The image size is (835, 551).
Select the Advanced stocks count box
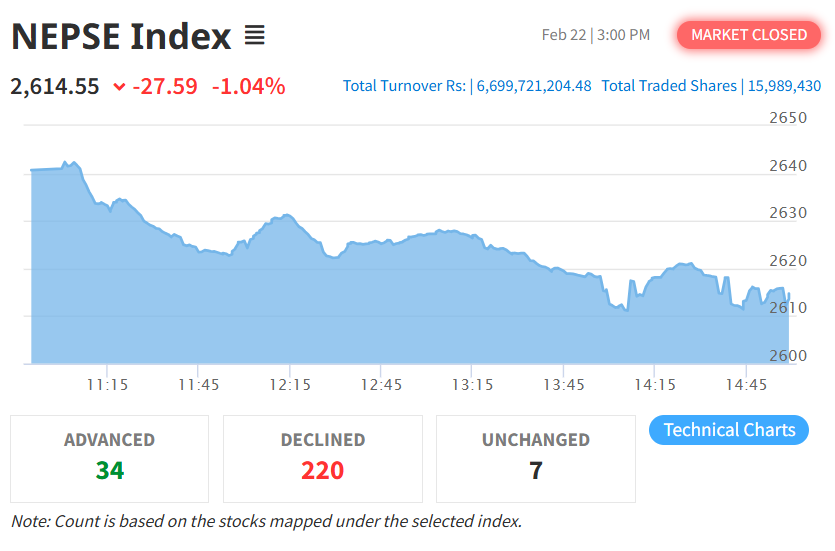pyautogui.click(x=110, y=458)
